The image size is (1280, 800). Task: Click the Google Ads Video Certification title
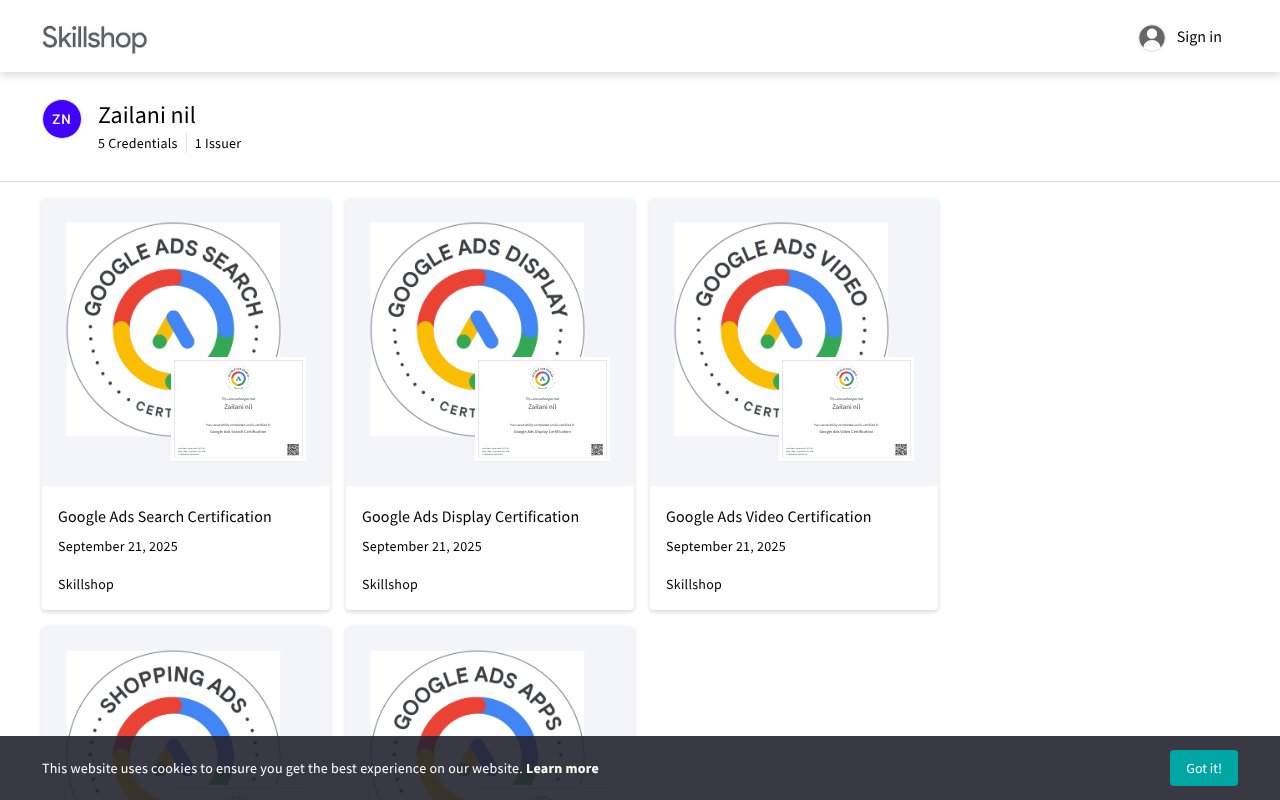tap(768, 517)
